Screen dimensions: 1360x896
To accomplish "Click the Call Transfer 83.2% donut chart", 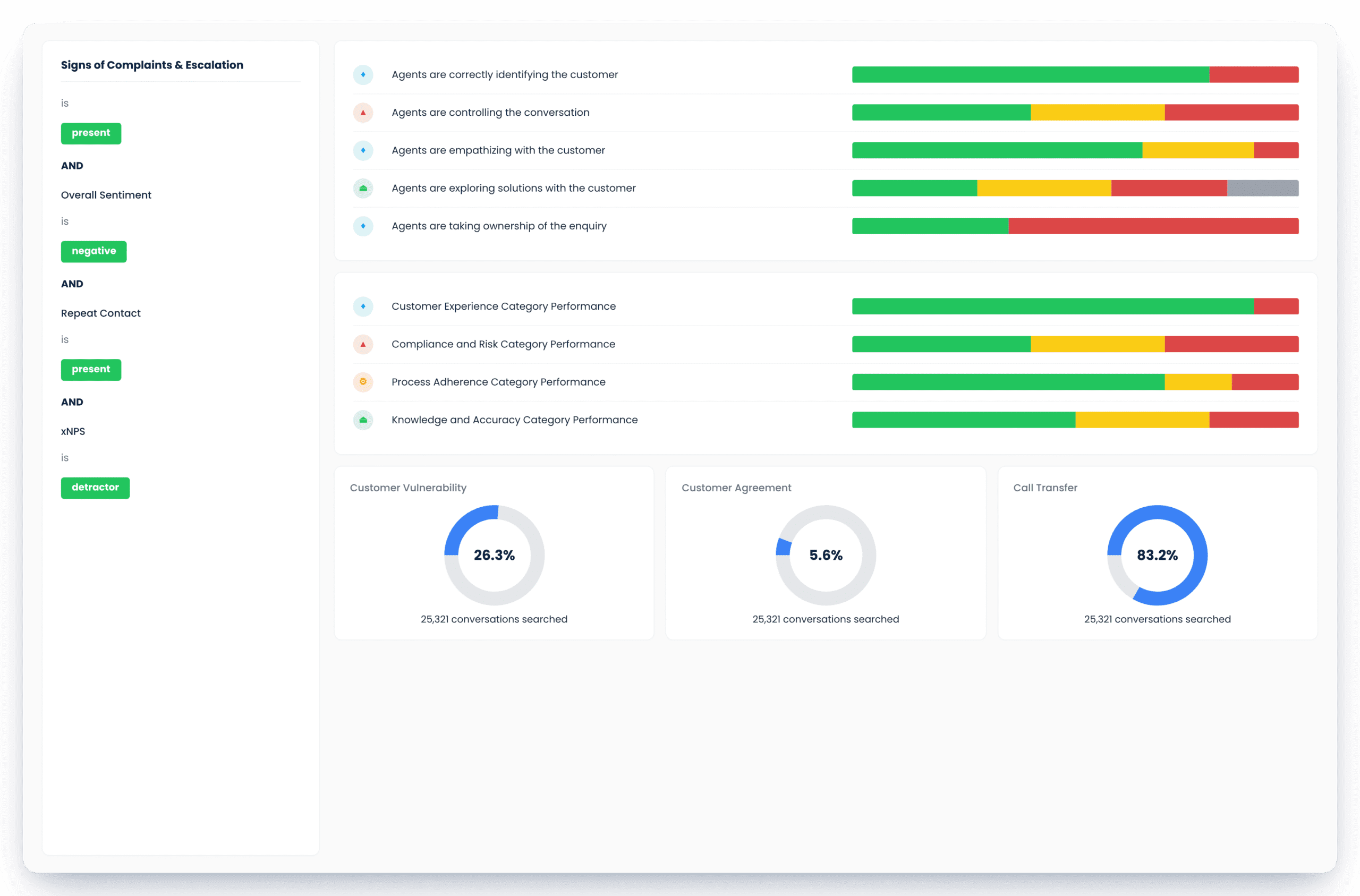I will point(1157,556).
